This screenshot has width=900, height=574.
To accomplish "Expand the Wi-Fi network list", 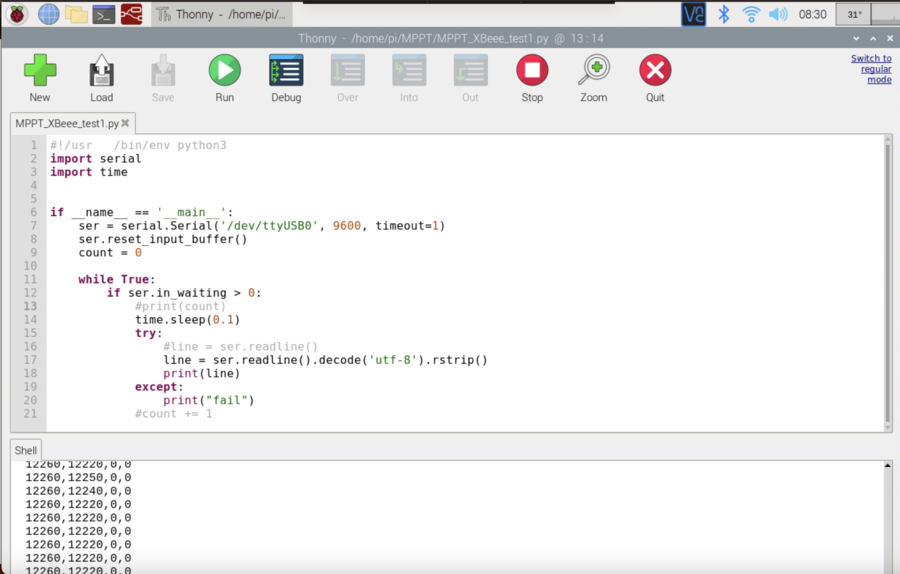I will (x=751, y=14).
